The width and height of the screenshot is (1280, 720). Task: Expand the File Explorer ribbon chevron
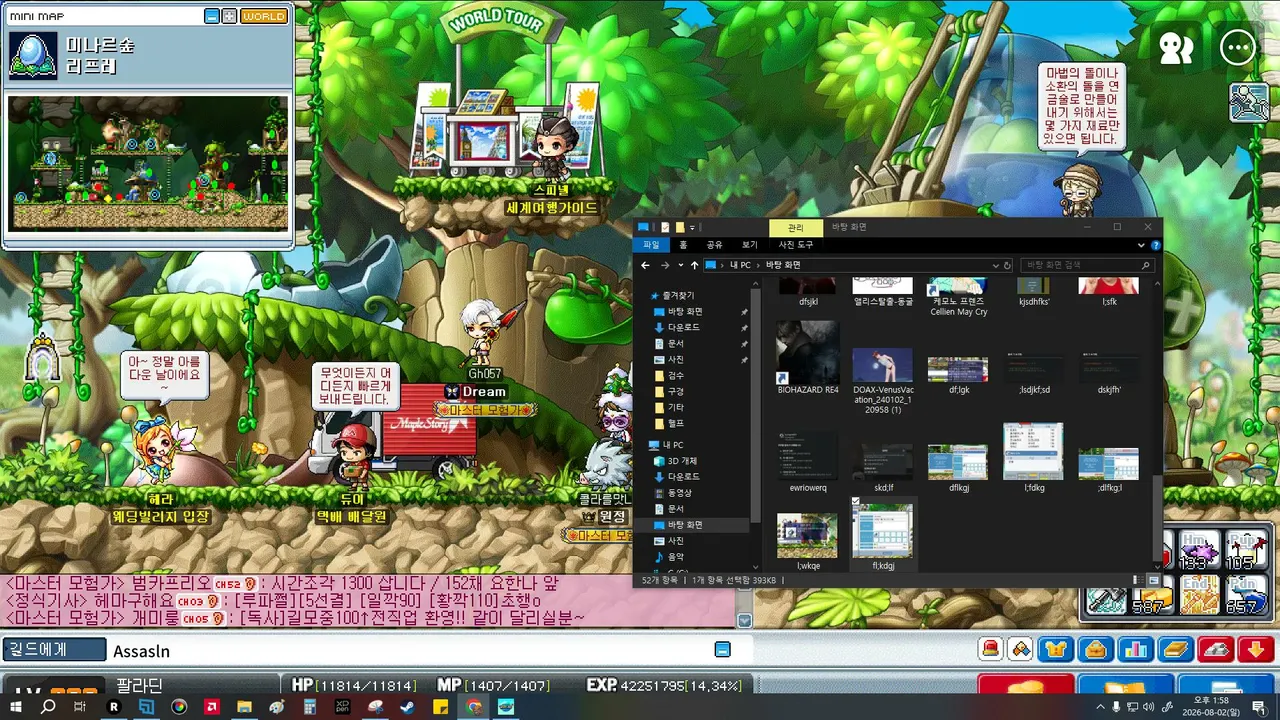point(1141,245)
